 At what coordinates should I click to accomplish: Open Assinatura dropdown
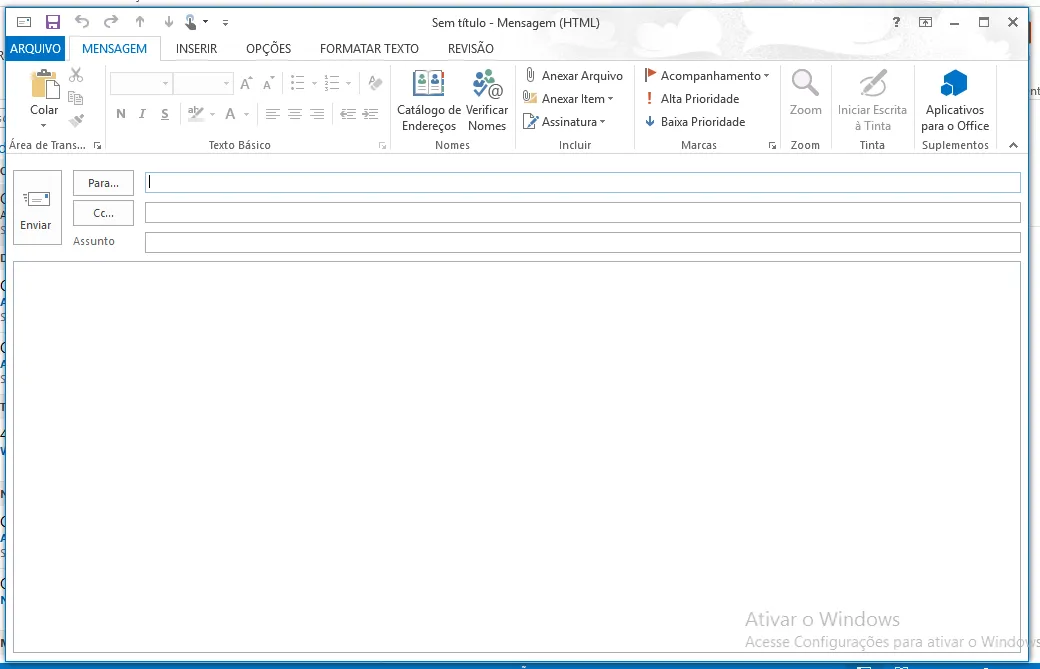pos(564,122)
